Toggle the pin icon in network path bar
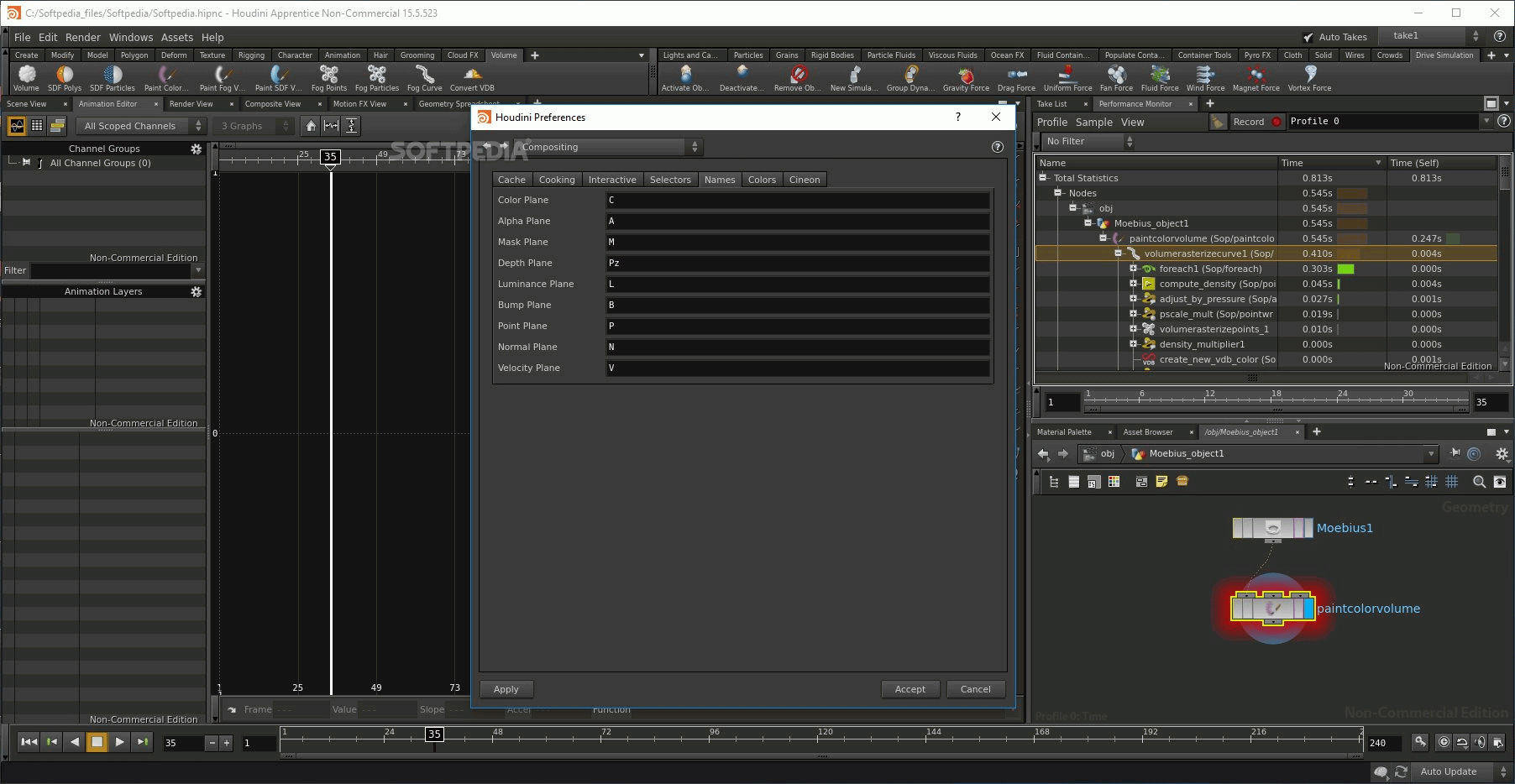The width and height of the screenshot is (1515, 784). coord(1455,453)
